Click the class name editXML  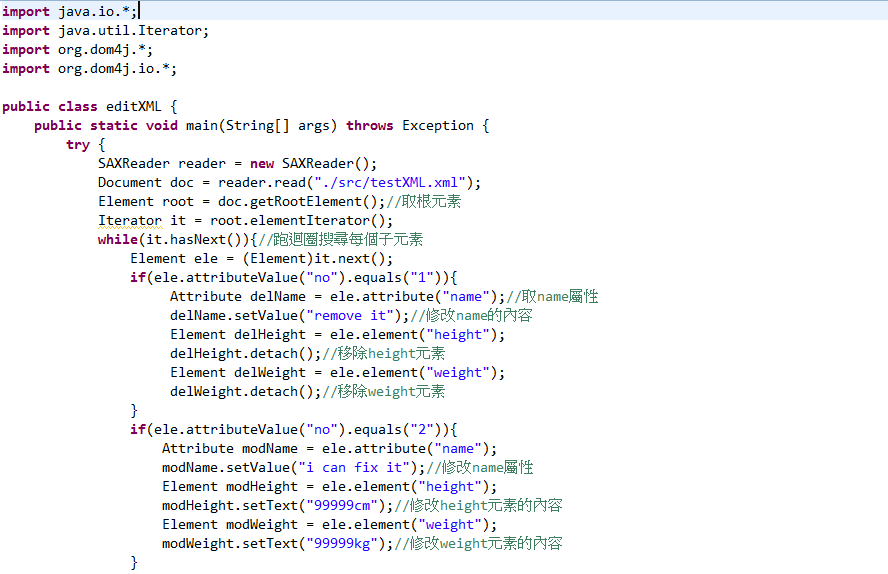133,106
